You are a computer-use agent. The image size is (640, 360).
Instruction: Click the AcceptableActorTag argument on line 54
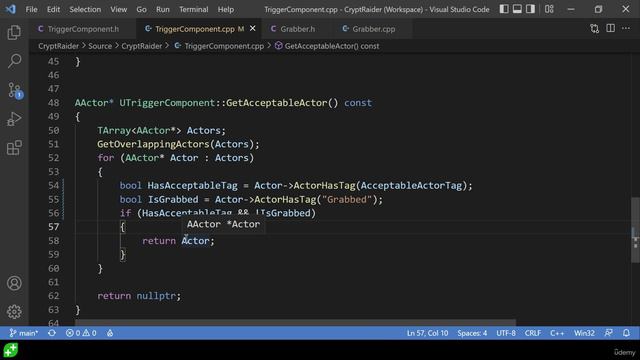[411, 185]
